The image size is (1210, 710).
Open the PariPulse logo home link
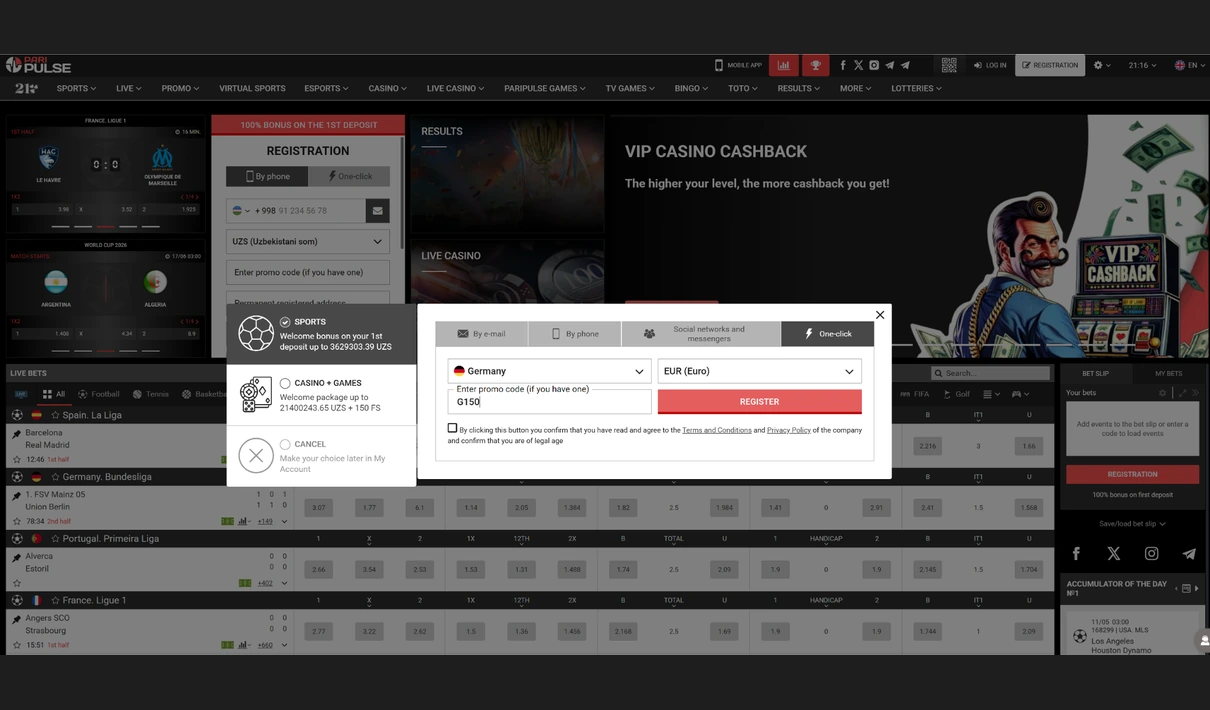pos(38,65)
